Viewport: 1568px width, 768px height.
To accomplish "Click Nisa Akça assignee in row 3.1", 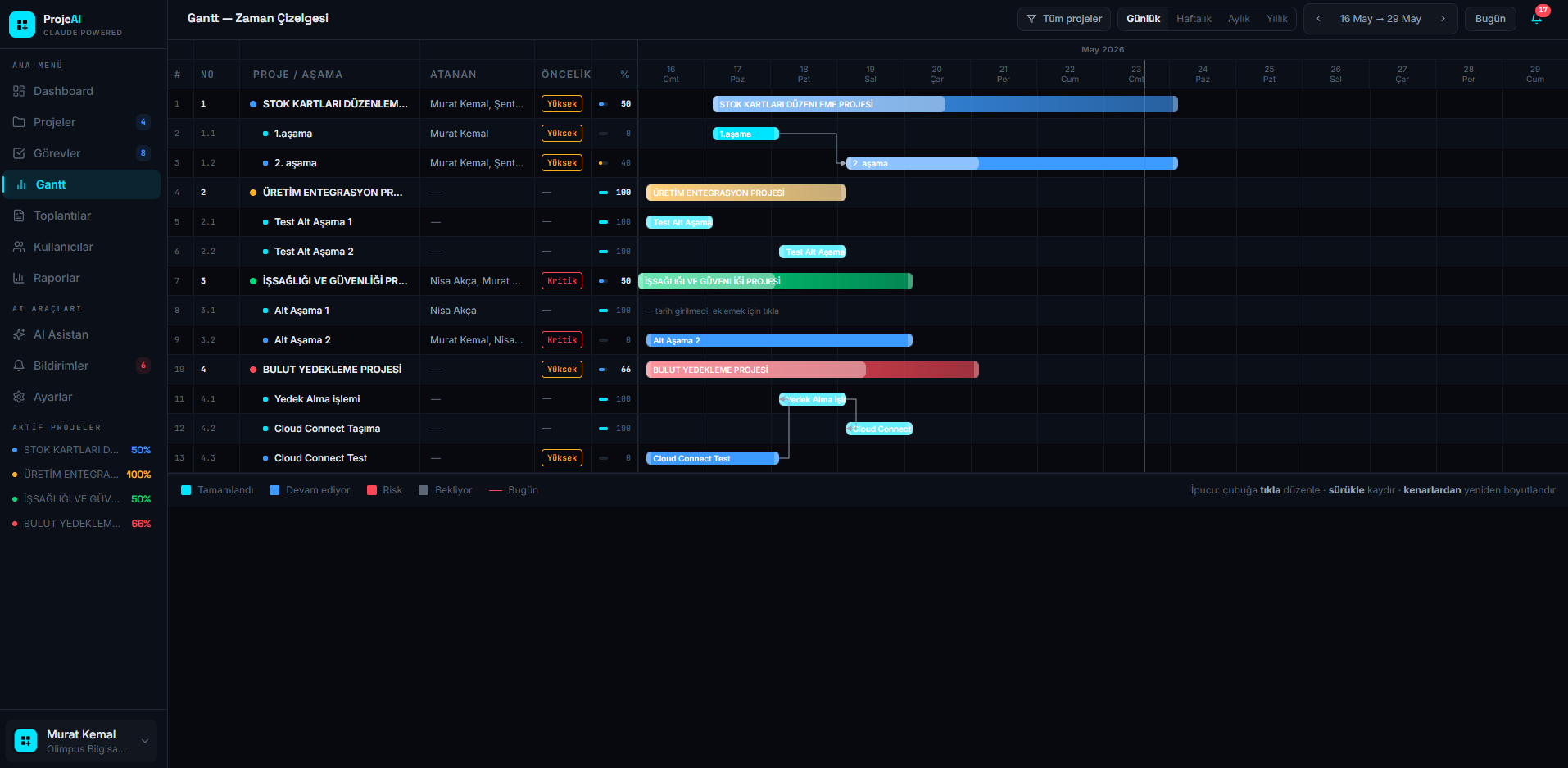I will [x=453, y=311].
